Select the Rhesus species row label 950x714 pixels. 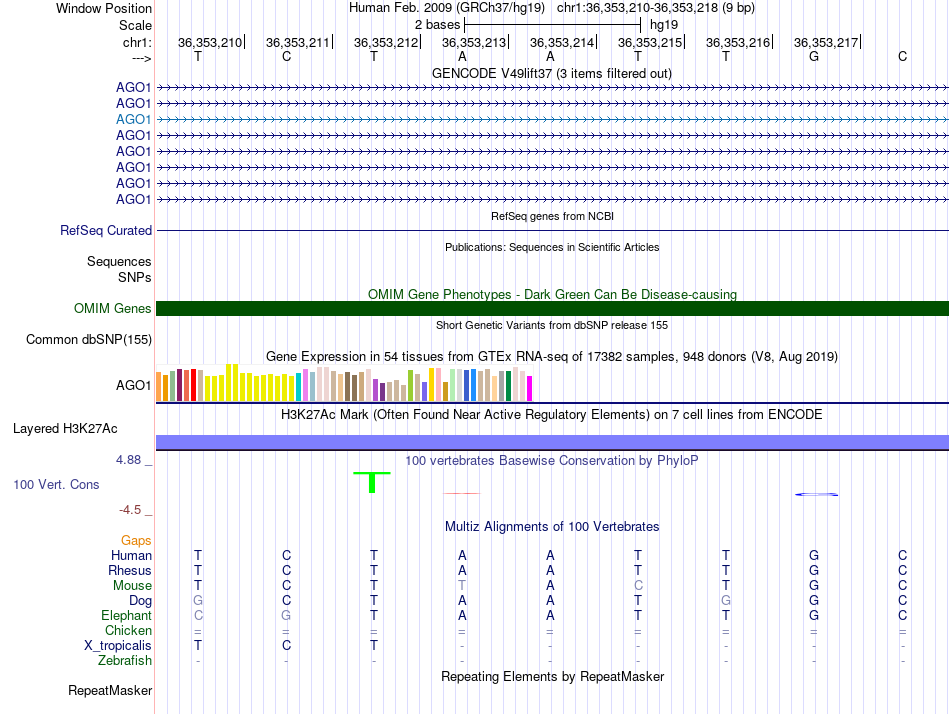point(130,570)
